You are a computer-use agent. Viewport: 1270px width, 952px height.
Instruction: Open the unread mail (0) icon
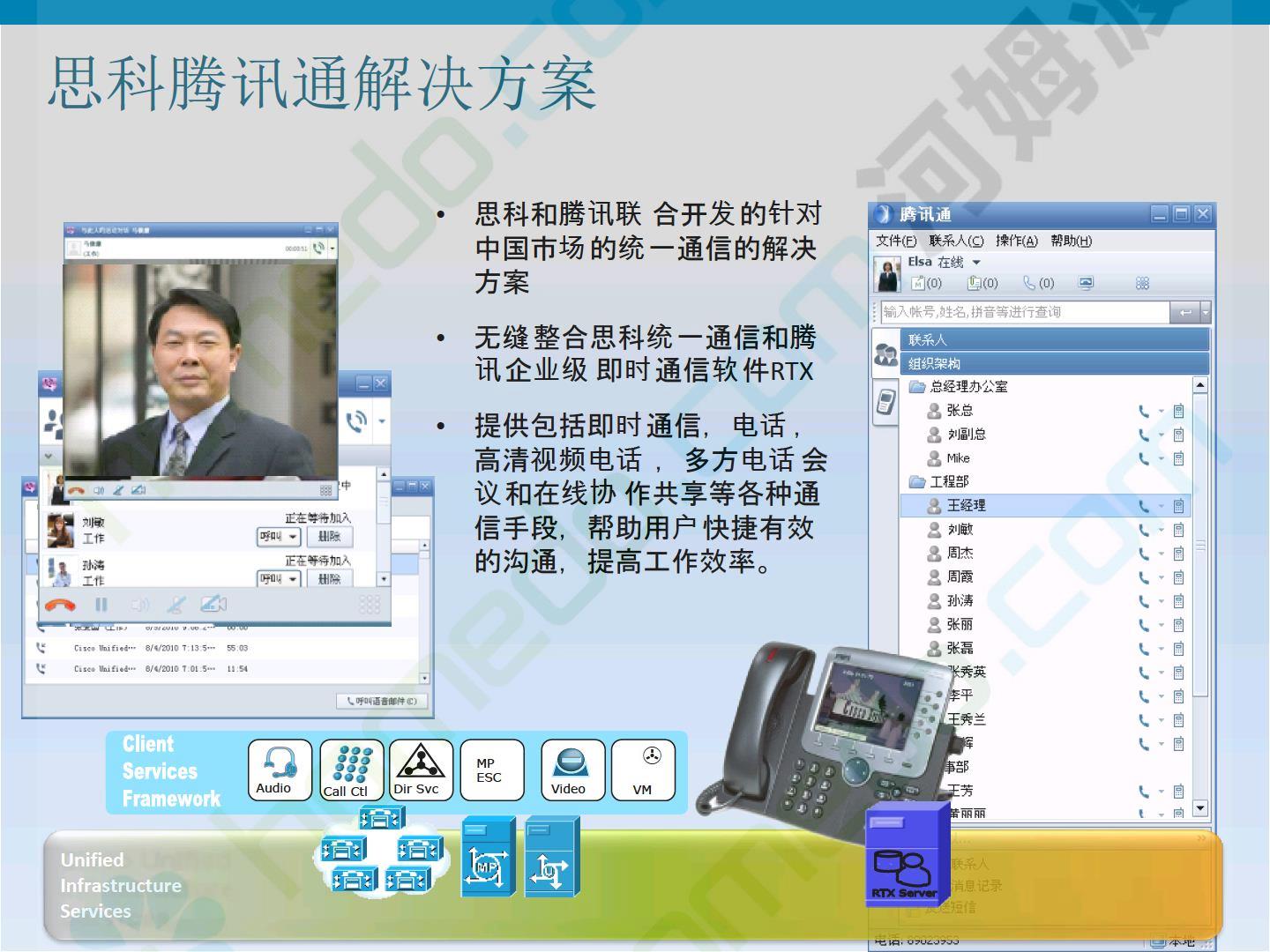(x=926, y=283)
